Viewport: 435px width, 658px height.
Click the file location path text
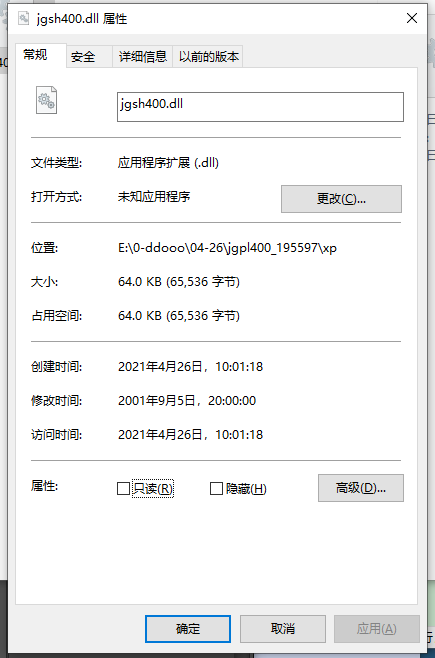click(227, 248)
